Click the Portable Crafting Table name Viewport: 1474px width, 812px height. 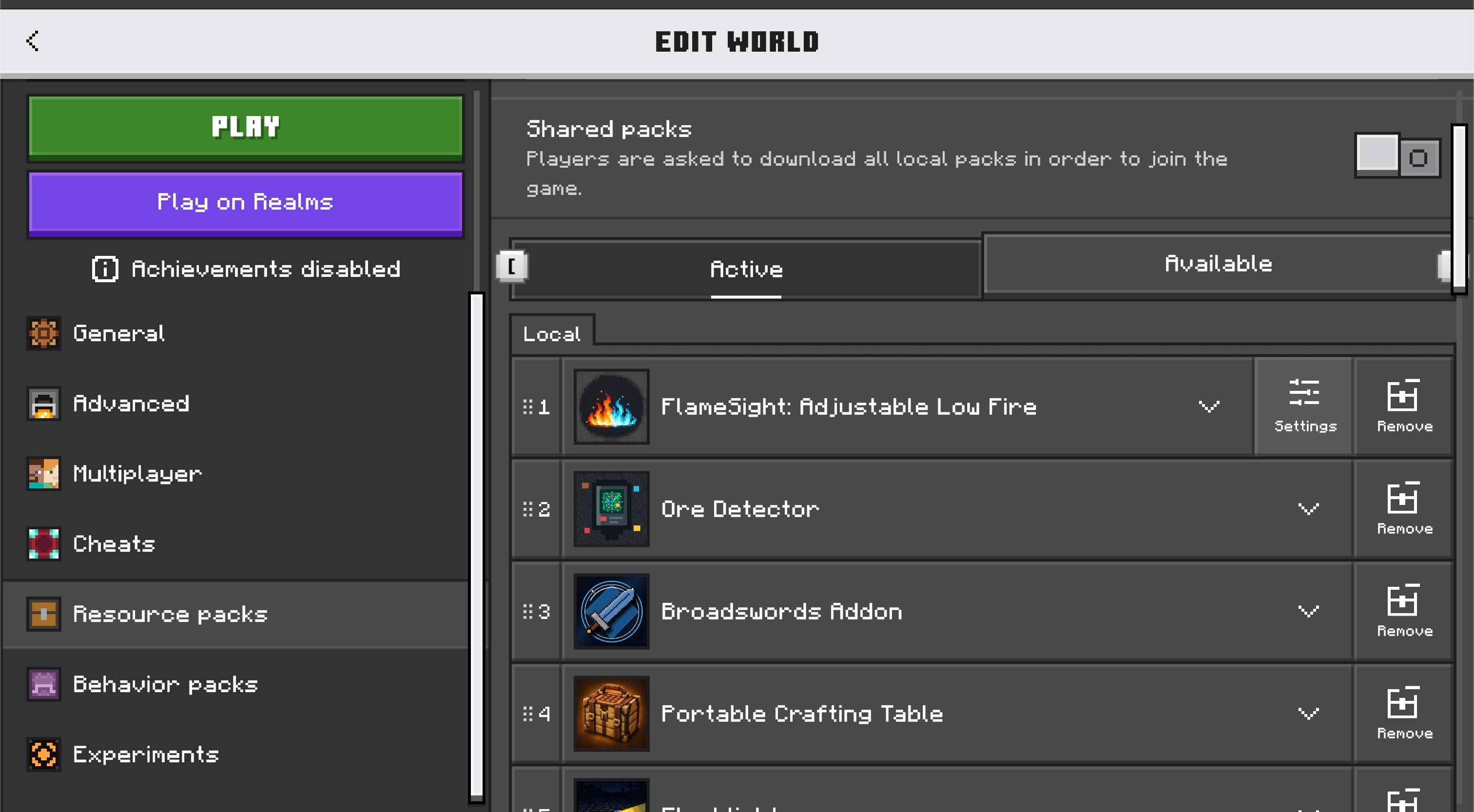tap(802, 714)
